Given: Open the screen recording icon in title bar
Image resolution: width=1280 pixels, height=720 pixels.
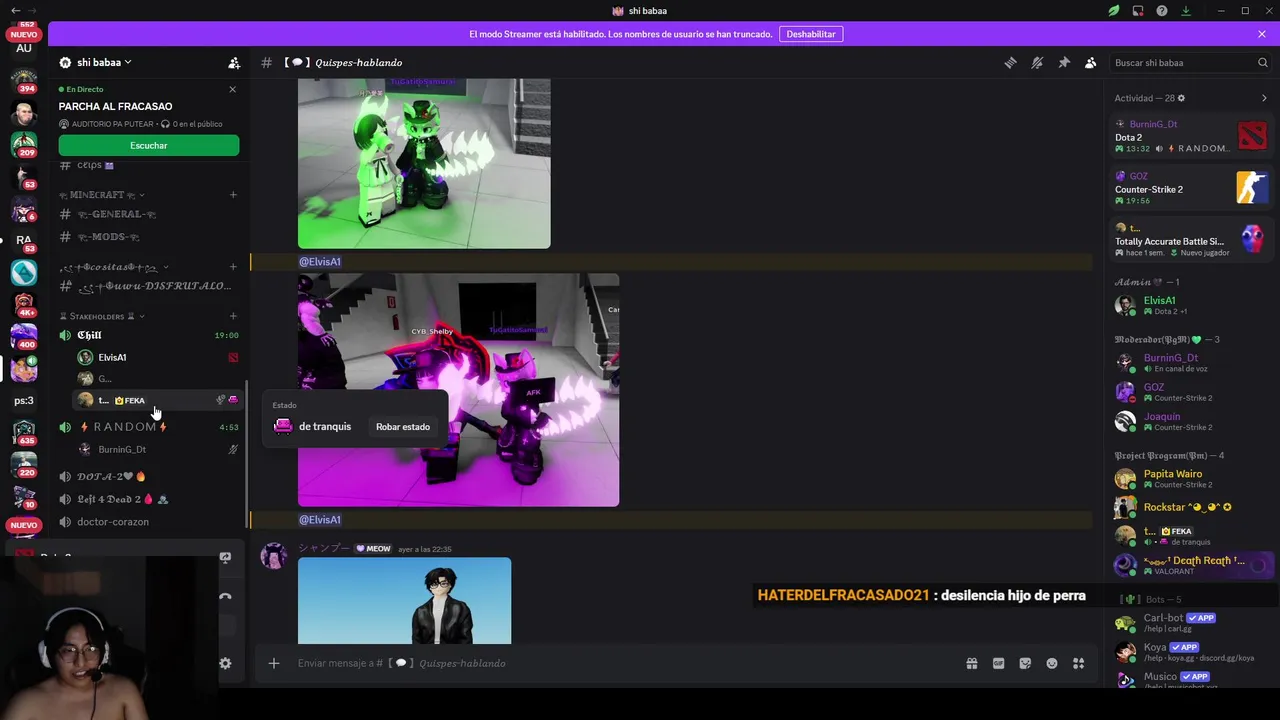Looking at the screenshot, I should coord(1138,11).
